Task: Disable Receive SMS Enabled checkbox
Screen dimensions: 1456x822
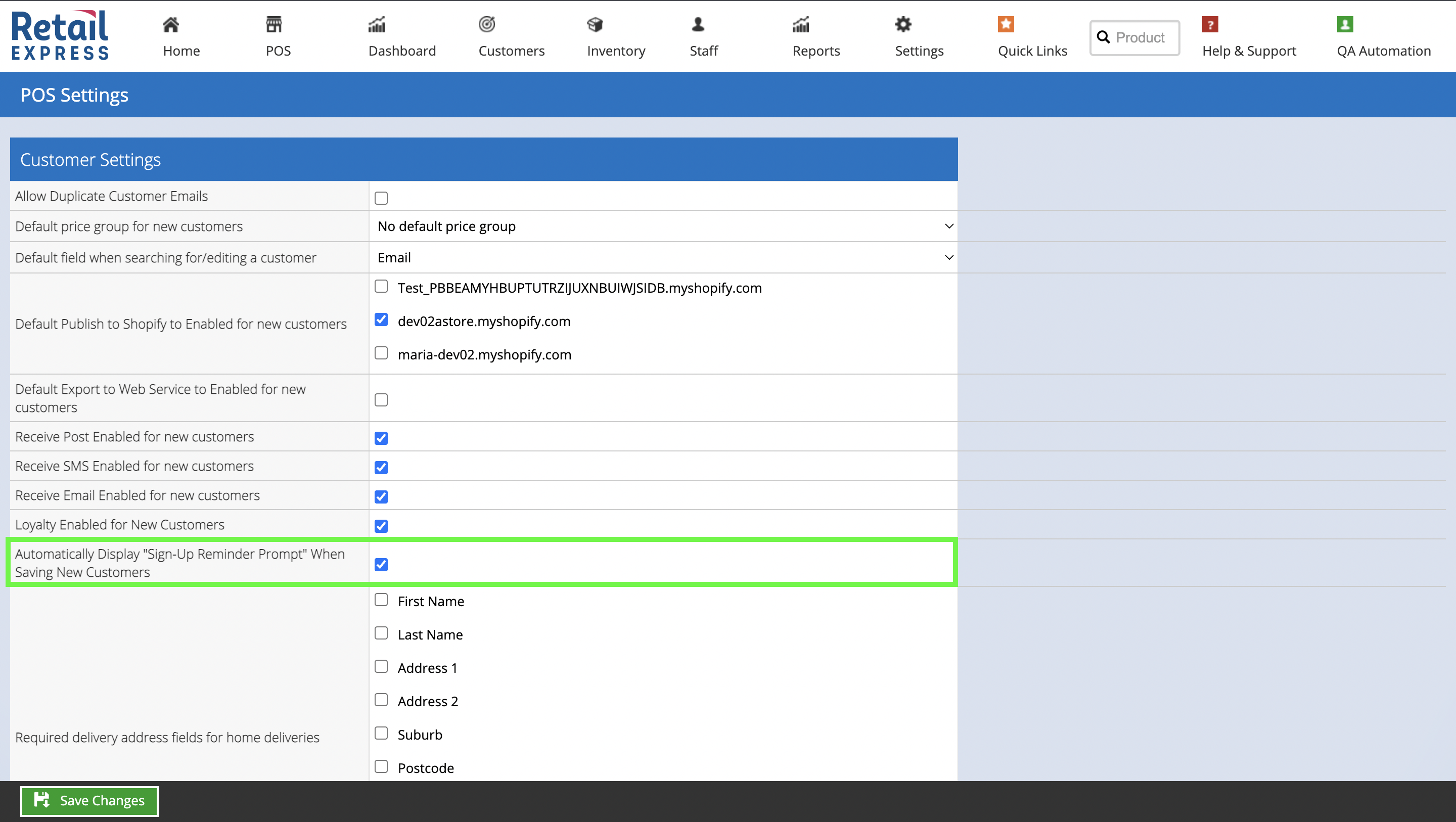Action: click(x=381, y=468)
